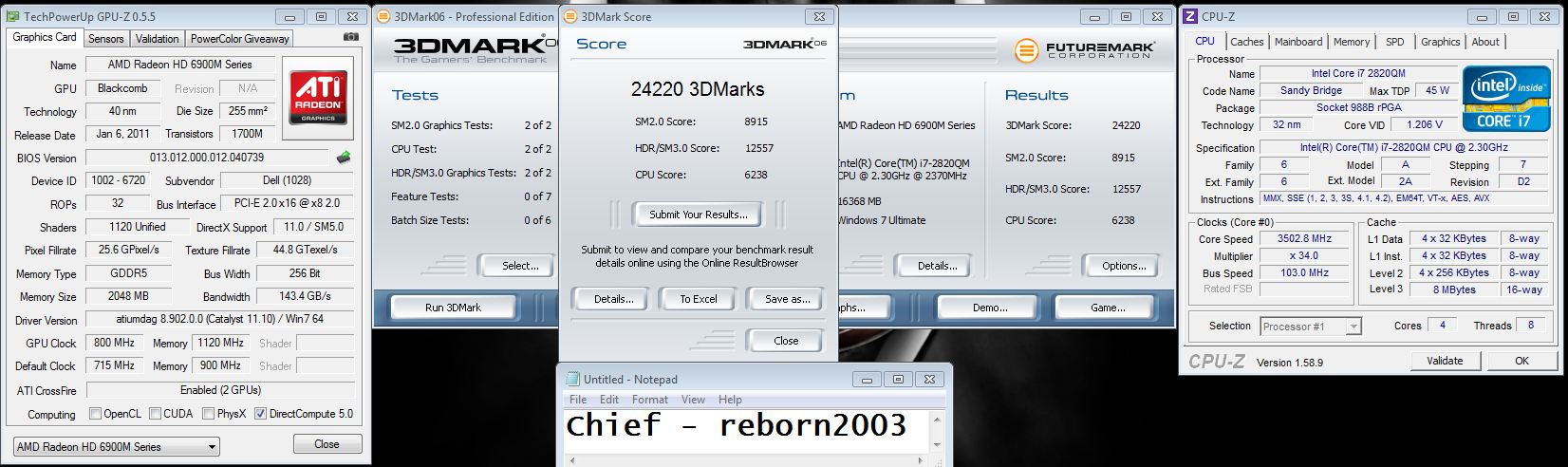Click the BIOS Version field in GPU-Z
The image size is (1568, 467).
207,158
